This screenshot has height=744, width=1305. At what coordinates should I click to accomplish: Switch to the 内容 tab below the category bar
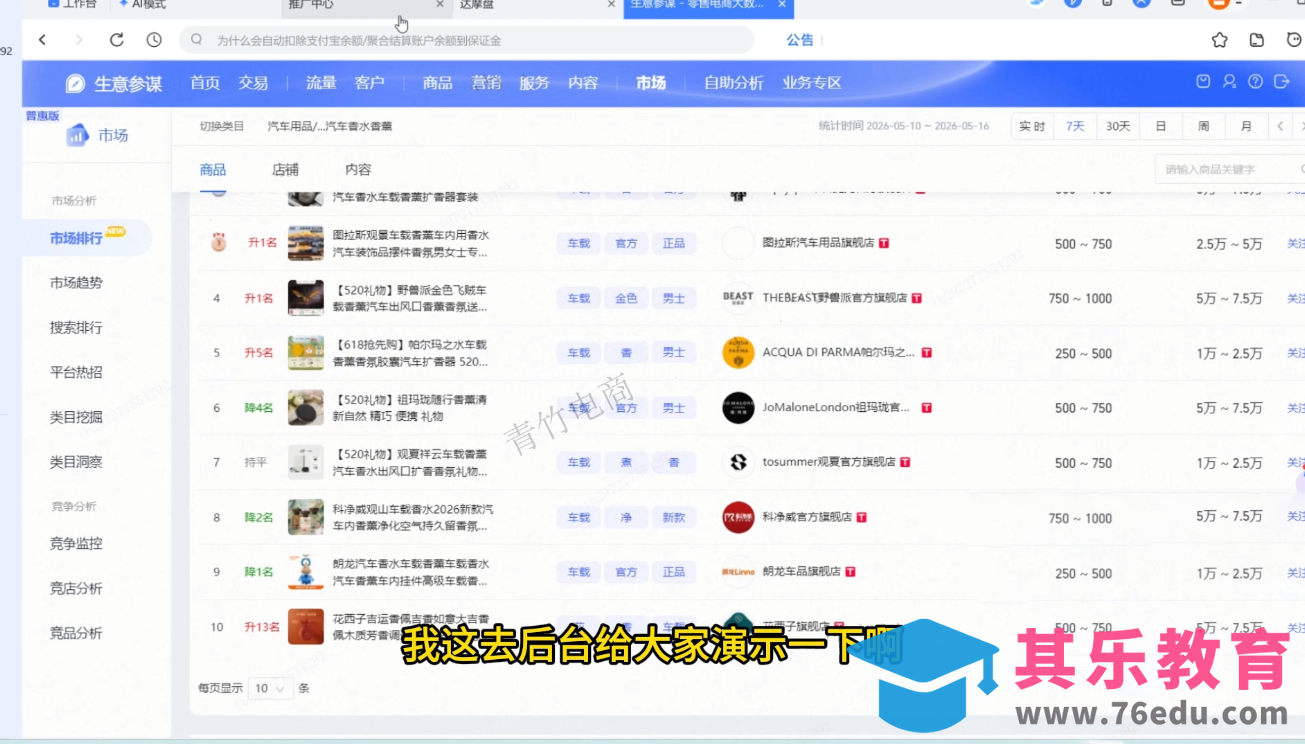[358, 170]
